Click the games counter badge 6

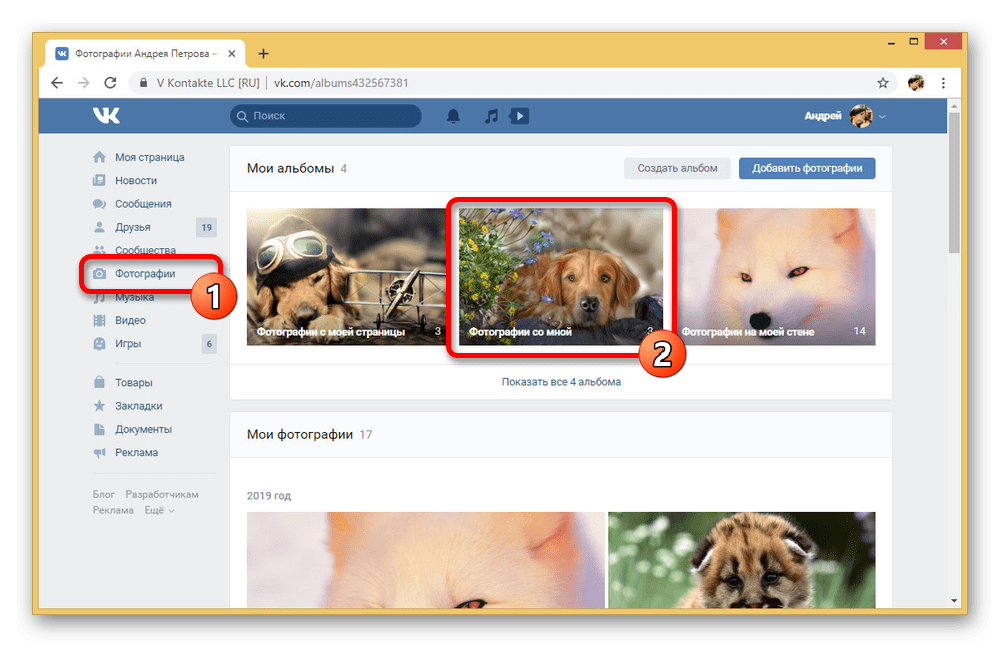coord(209,344)
